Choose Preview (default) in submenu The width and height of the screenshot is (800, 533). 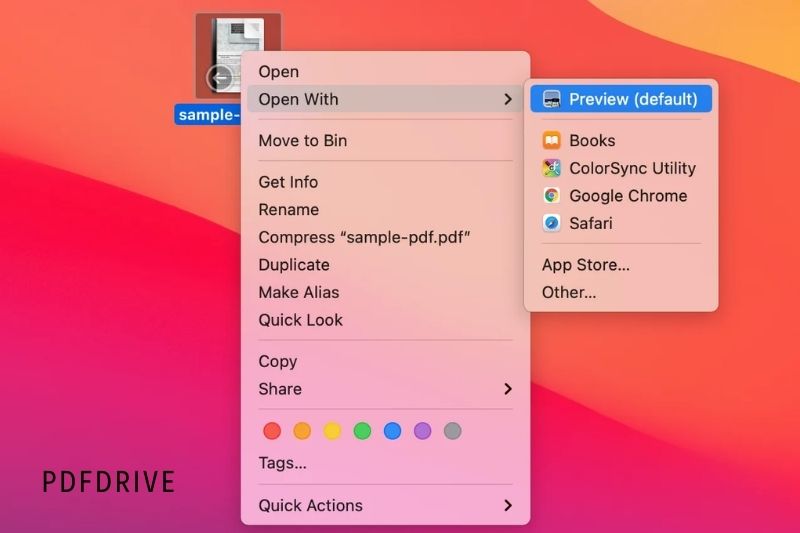(621, 99)
